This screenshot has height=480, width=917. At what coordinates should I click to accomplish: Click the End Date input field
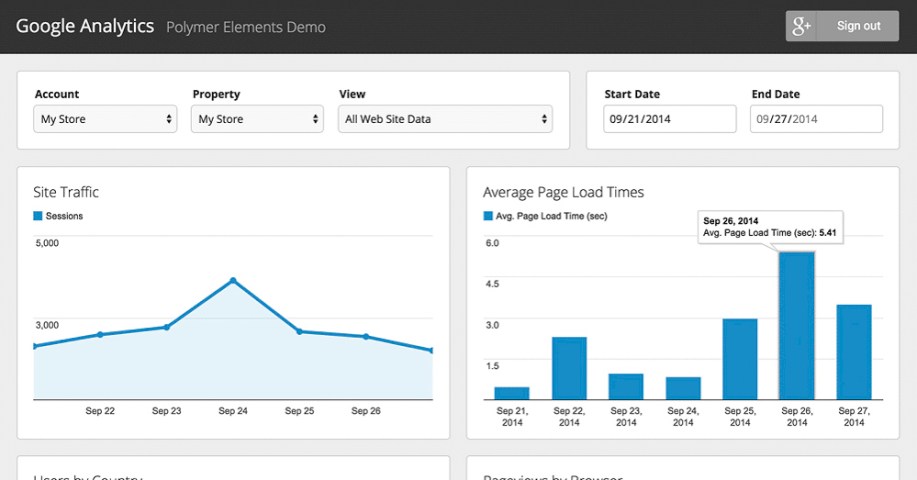click(x=816, y=120)
